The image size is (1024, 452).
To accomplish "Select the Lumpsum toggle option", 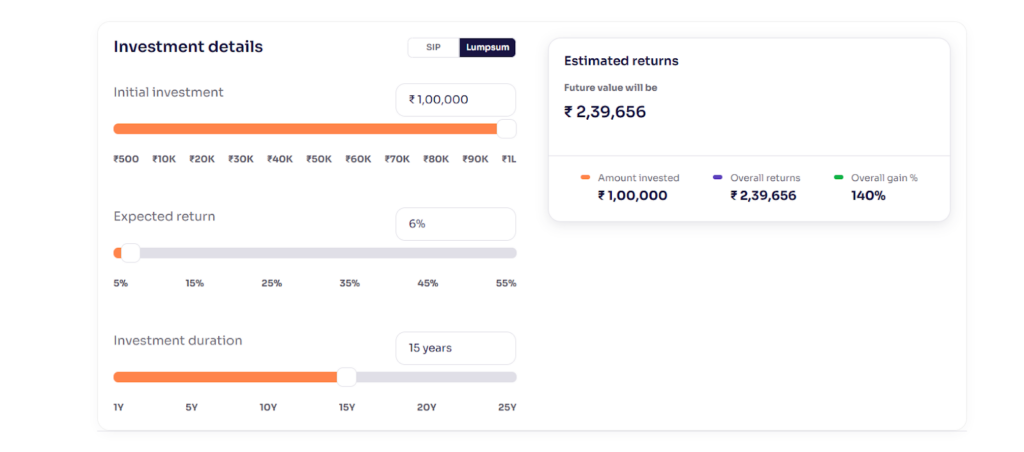I will point(487,47).
